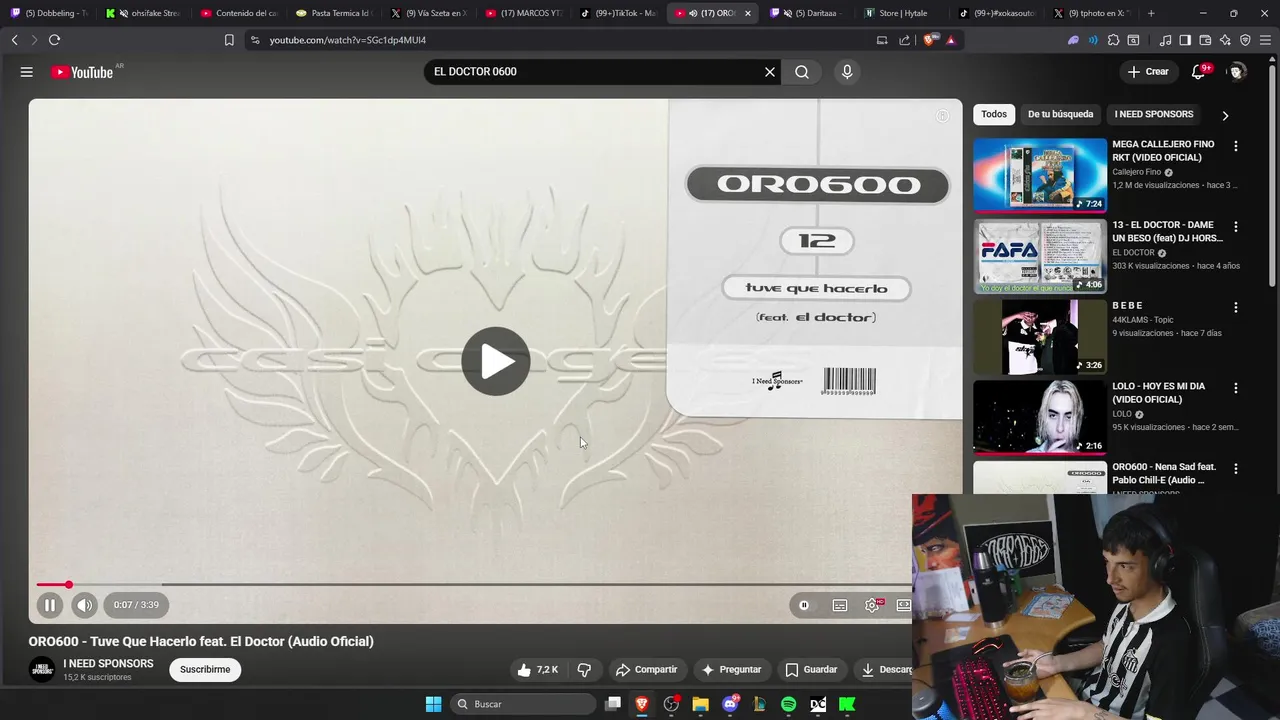Reload the page in browser
The width and height of the screenshot is (1280, 720).
click(x=54, y=40)
